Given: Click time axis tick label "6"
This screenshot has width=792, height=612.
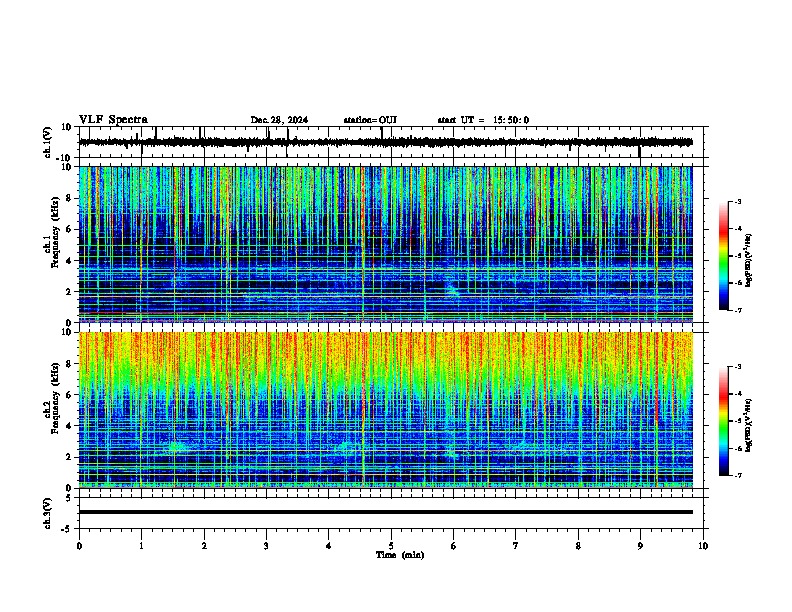Looking at the screenshot, I should tap(453, 546).
